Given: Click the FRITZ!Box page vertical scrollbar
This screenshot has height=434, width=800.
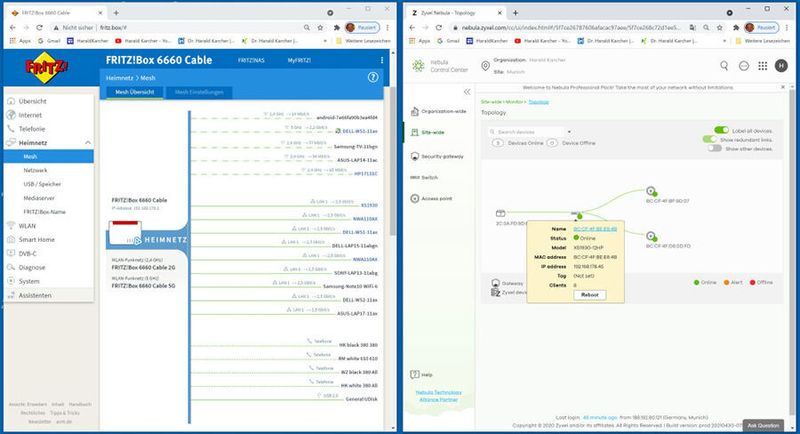Looking at the screenshot, I should (x=393, y=161).
